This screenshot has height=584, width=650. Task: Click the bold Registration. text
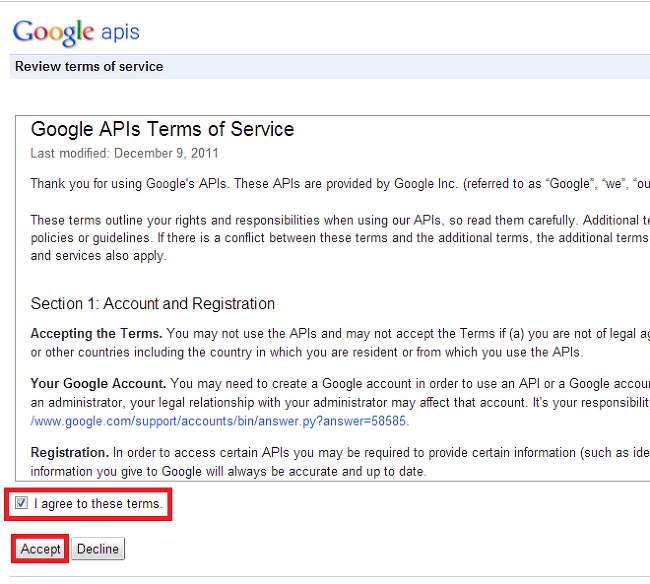point(70,452)
